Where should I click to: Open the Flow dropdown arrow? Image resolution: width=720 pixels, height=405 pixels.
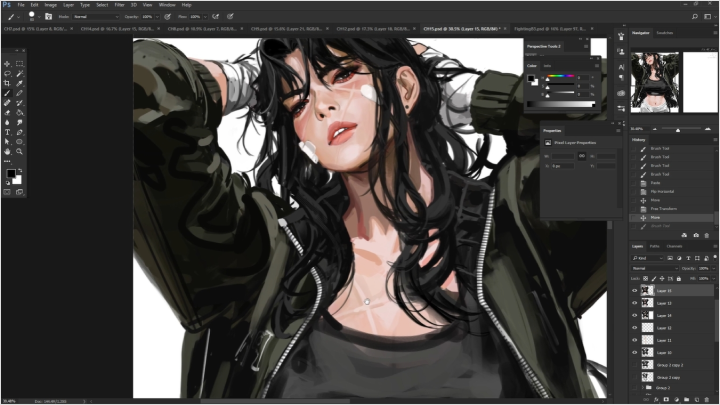tap(205, 17)
